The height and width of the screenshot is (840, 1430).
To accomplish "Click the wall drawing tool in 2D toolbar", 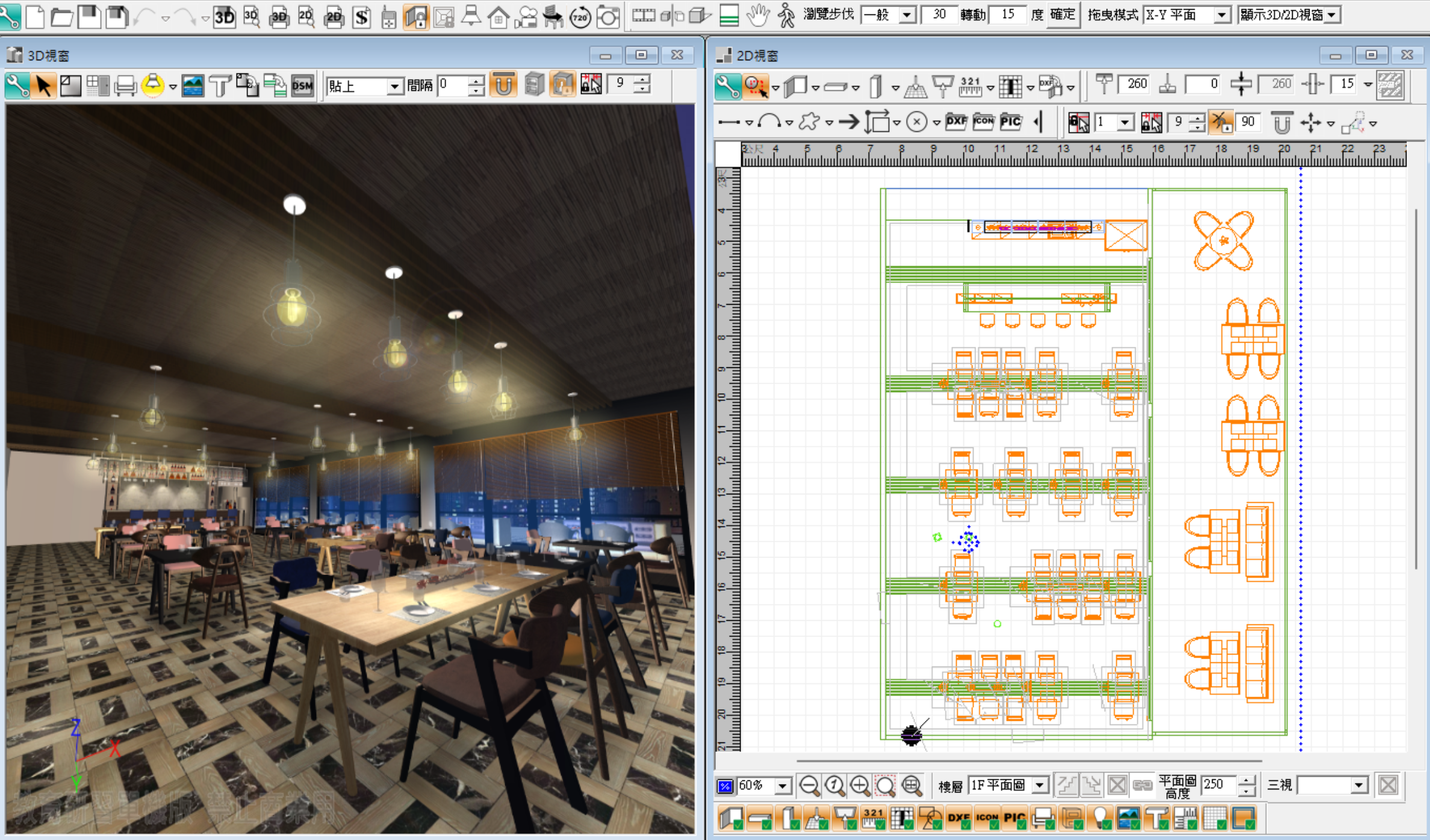I will click(797, 86).
